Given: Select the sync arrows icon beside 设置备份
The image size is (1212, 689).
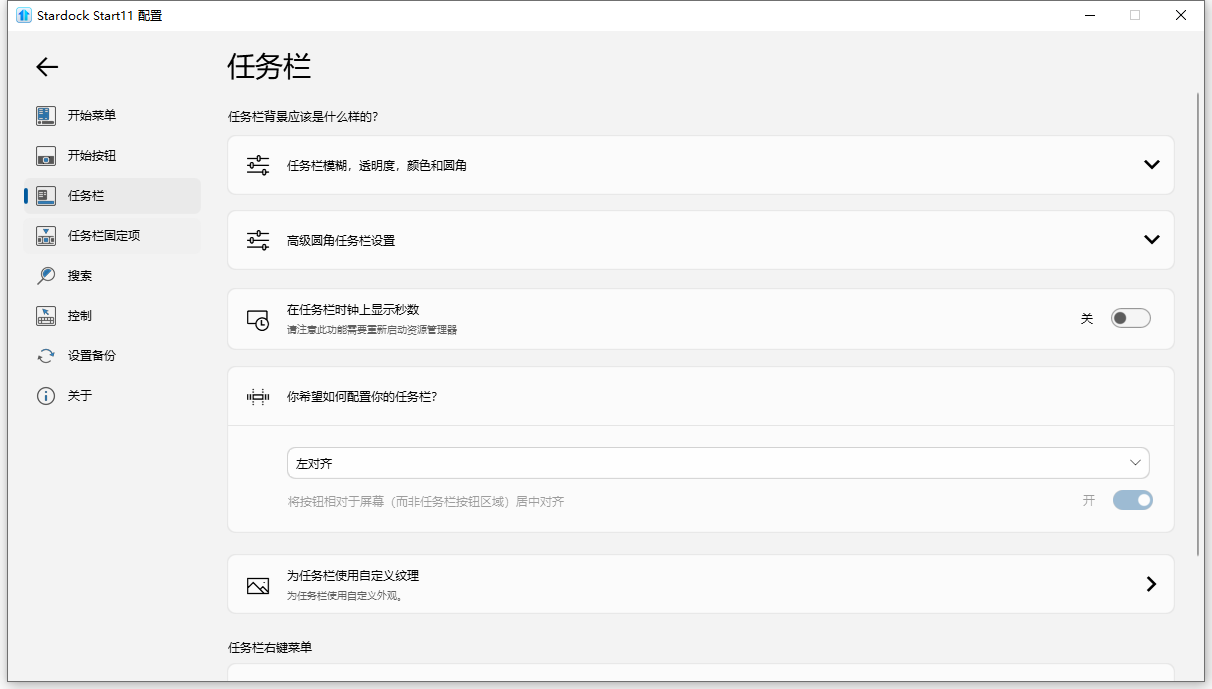Looking at the screenshot, I should point(45,355).
